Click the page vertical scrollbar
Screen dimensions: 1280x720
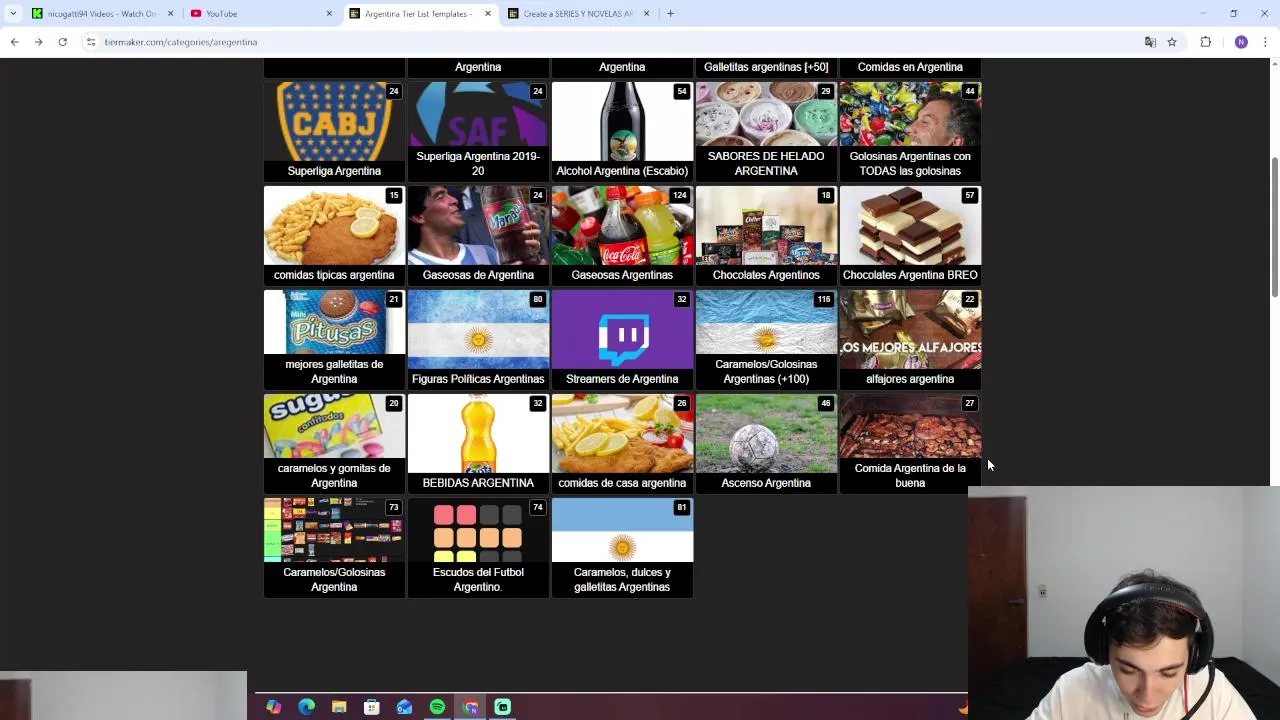click(x=1274, y=227)
